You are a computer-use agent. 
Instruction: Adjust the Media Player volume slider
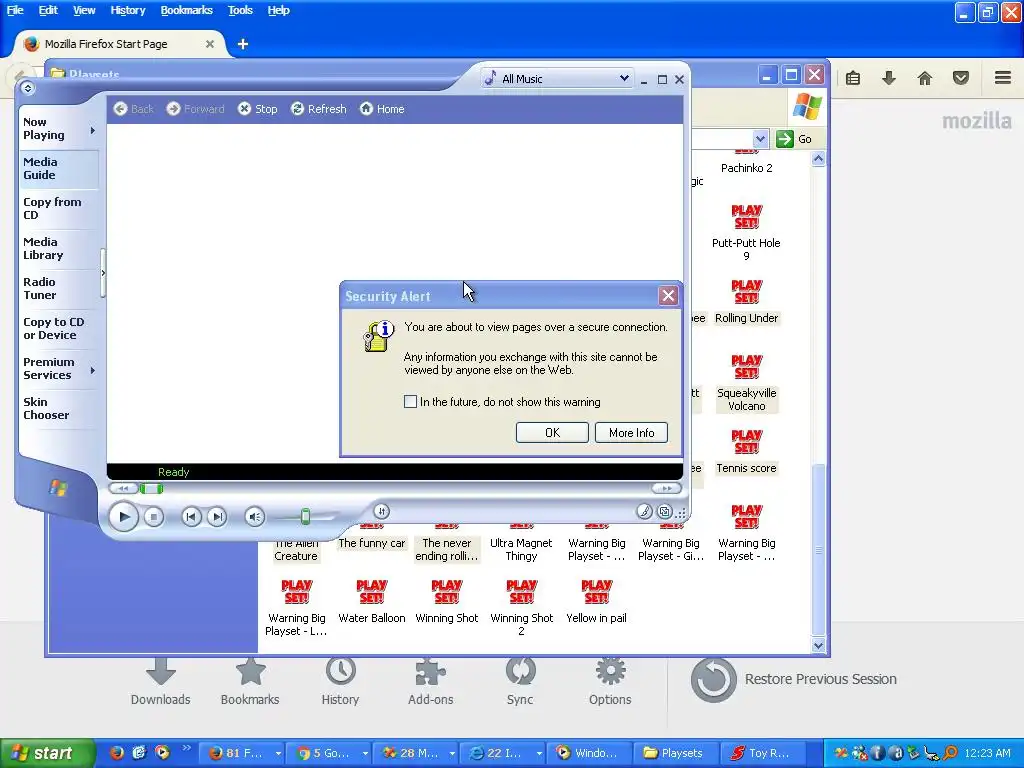click(x=305, y=517)
